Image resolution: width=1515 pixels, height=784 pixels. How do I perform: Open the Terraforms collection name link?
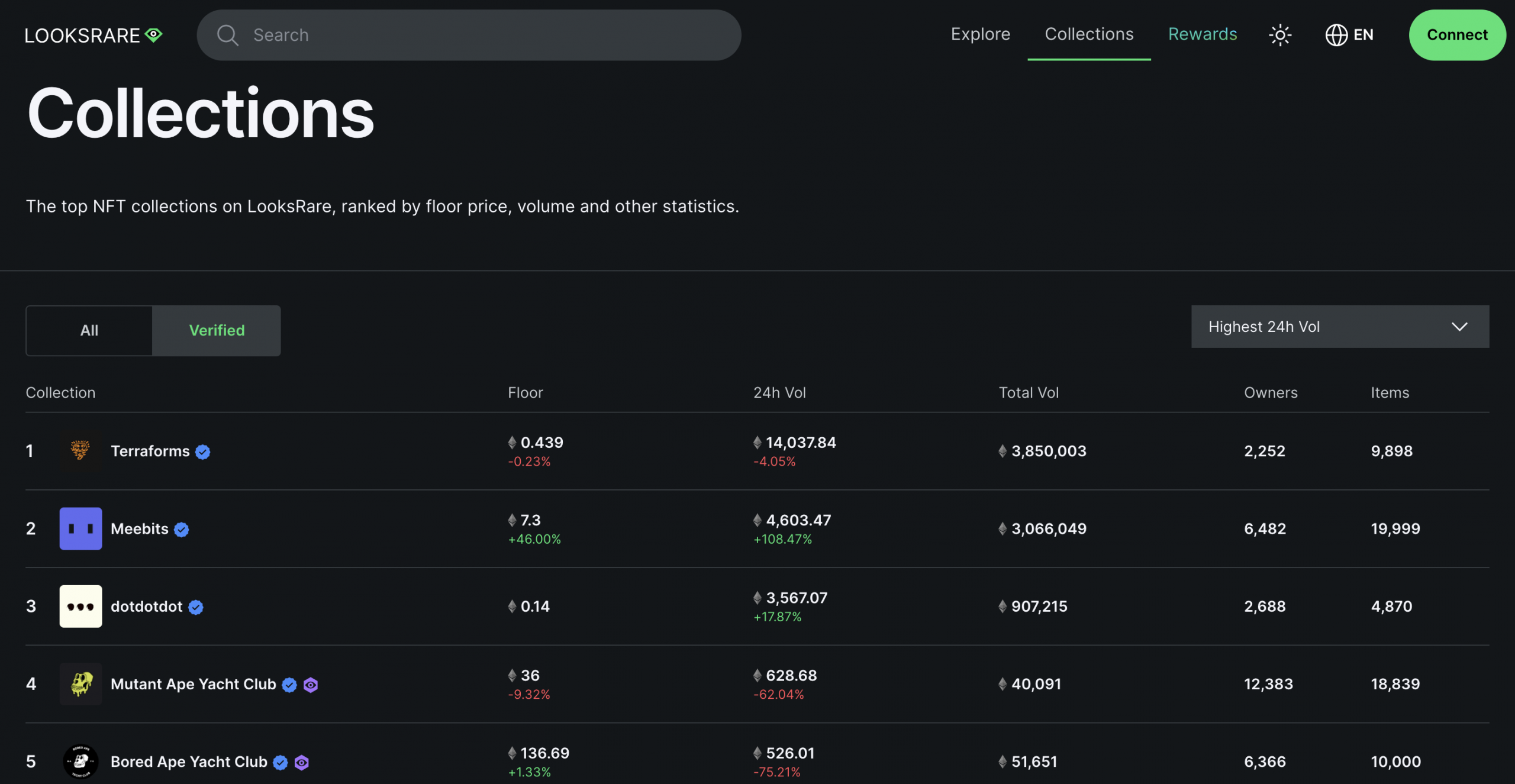(150, 451)
